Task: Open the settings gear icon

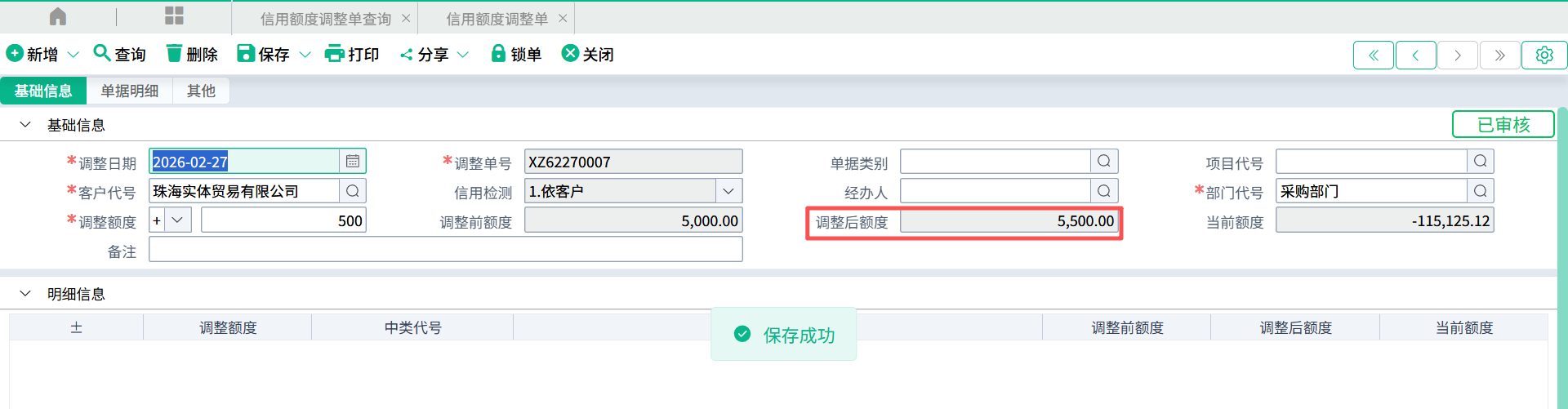Action: click(x=1543, y=55)
